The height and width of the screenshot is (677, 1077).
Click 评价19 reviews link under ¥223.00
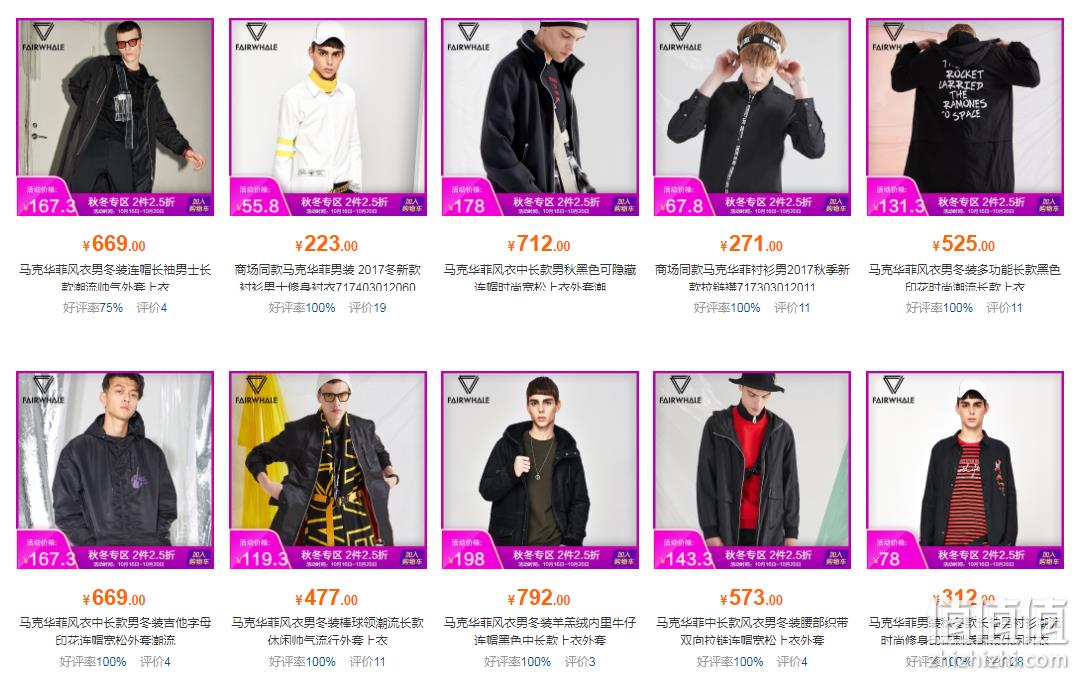[x=367, y=308]
